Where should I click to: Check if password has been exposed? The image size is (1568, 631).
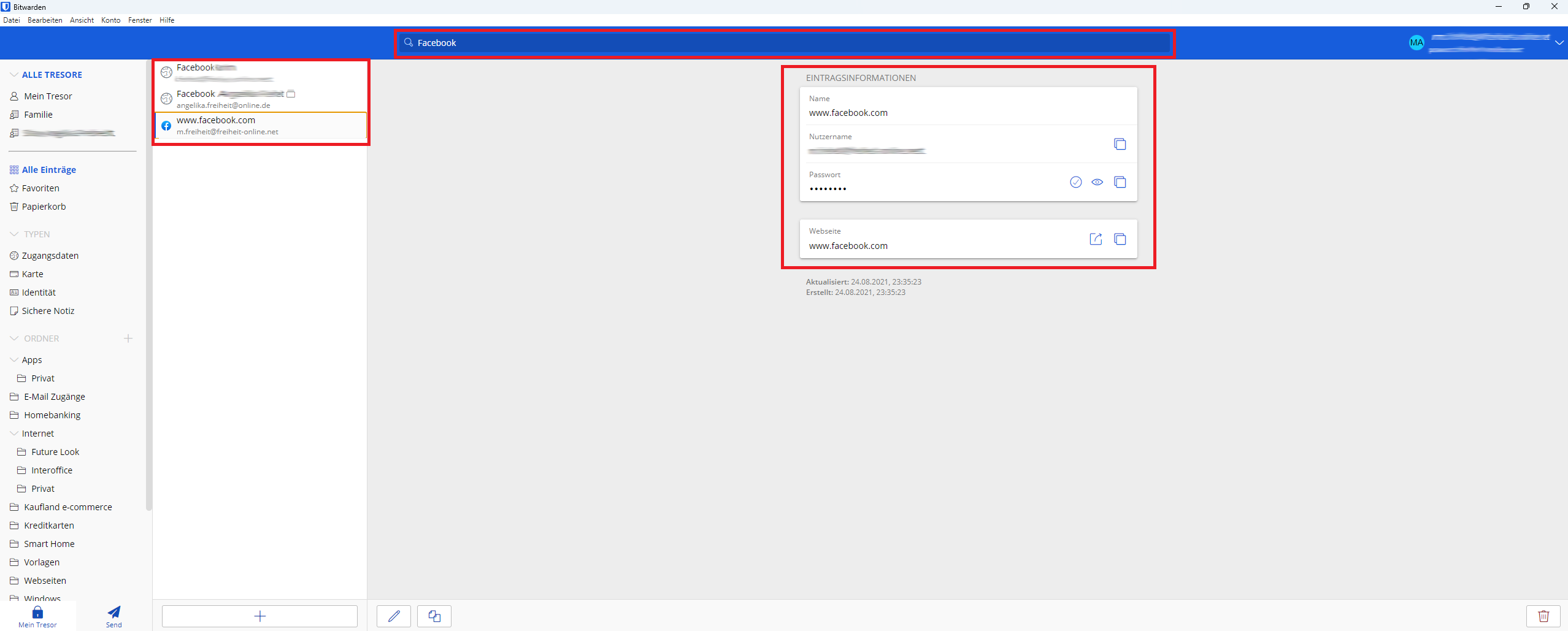(x=1075, y=182)
